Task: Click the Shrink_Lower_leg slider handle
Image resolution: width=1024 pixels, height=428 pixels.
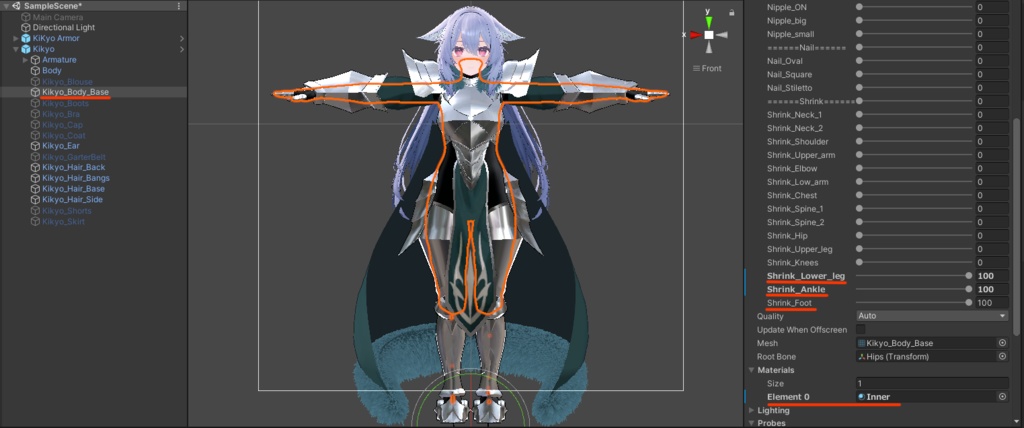Action: pyautogui.click(x=969, y=276)
